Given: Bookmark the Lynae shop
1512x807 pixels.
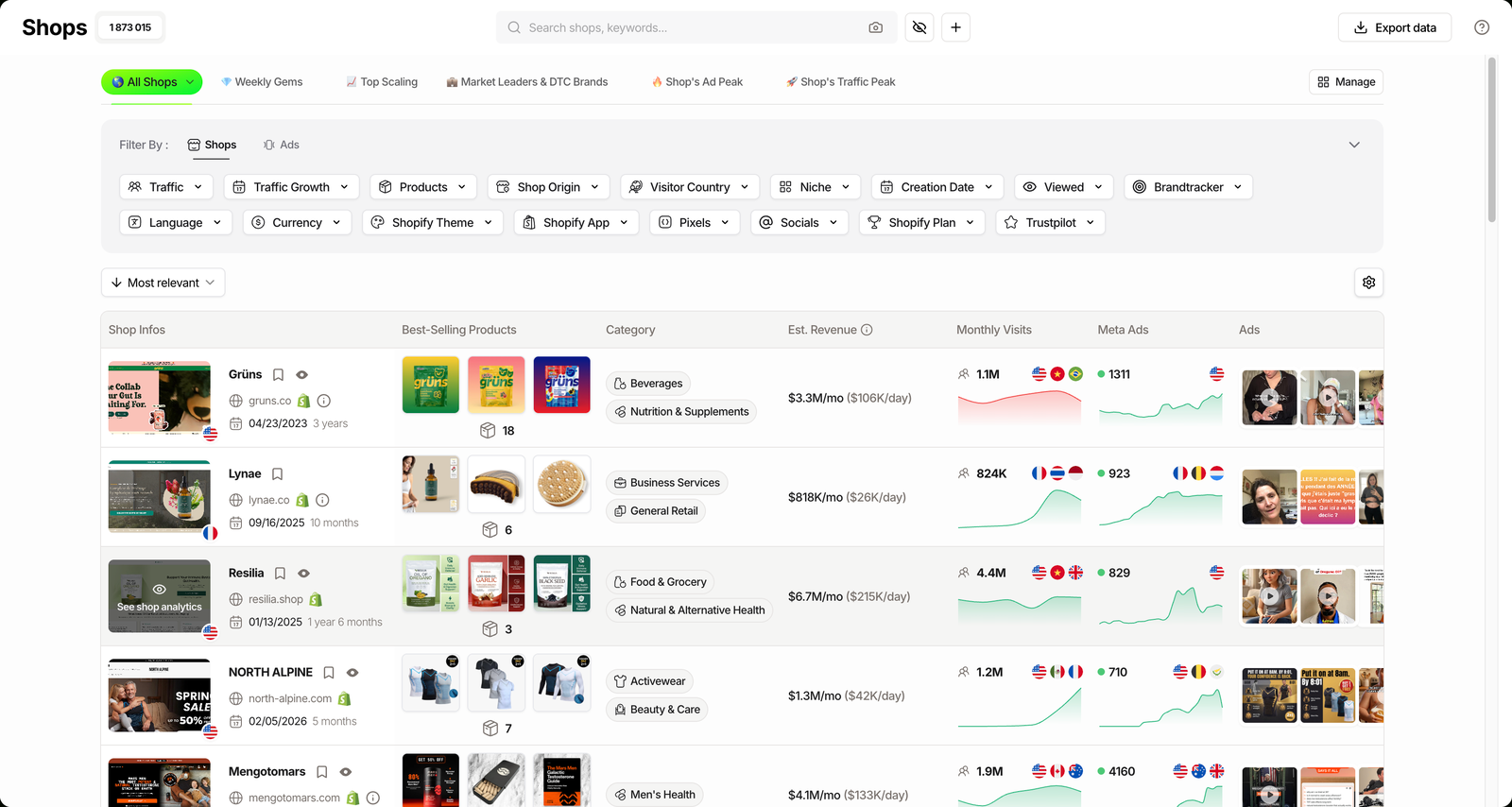Looking at the screenshot, I should pos(278,474).
